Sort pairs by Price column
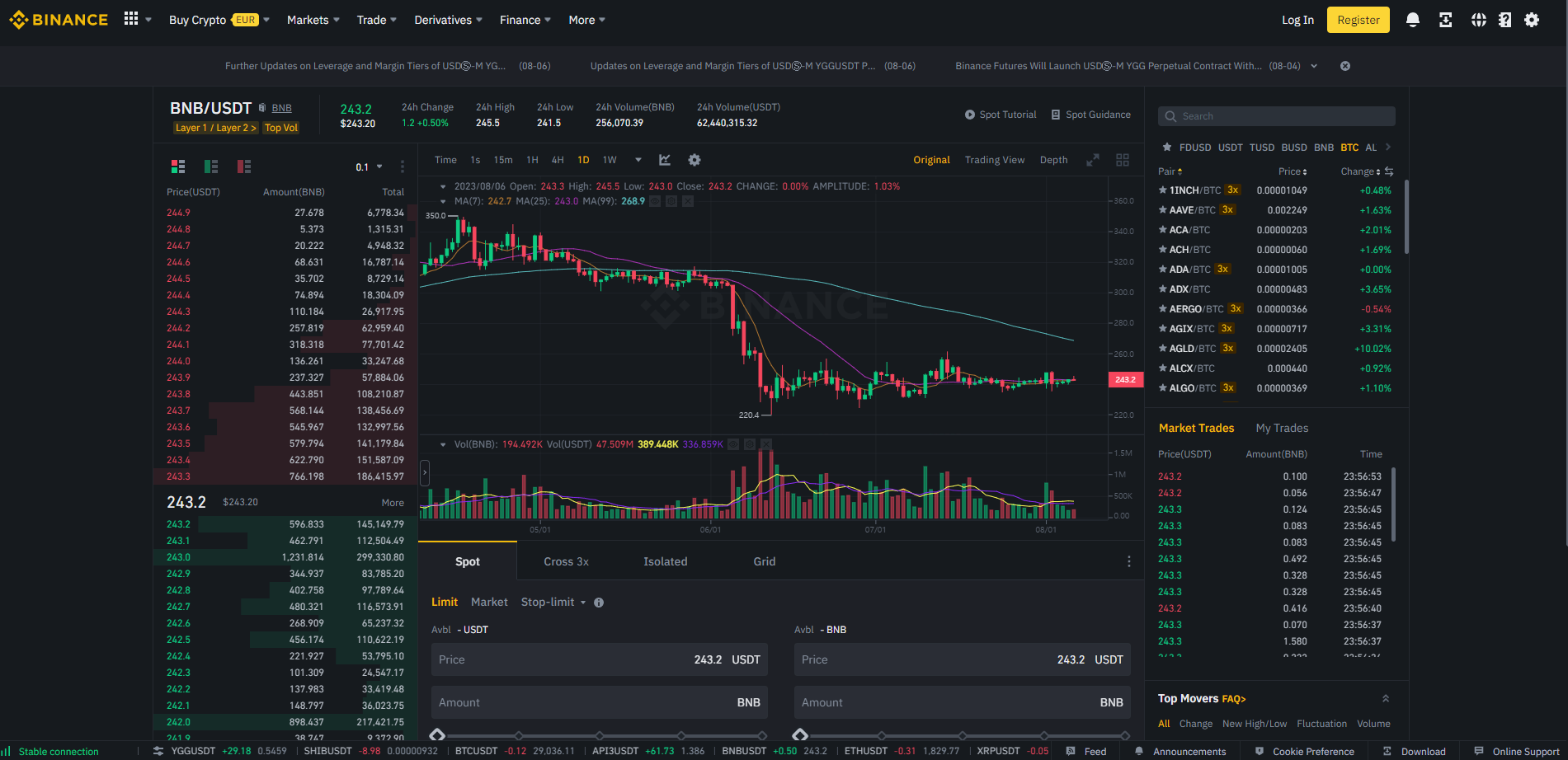Screen dimensions: 1568x760 [x=1293, y=171]
